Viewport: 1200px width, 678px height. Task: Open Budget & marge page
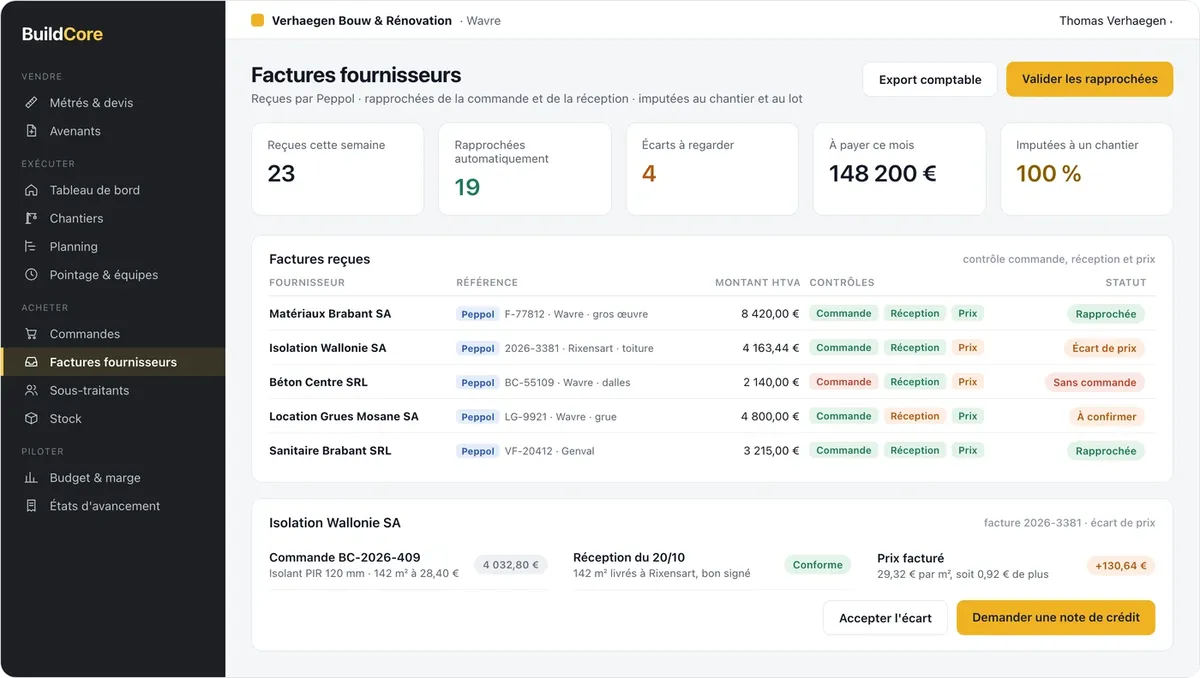pyautogui.click(x=112, y=478)
